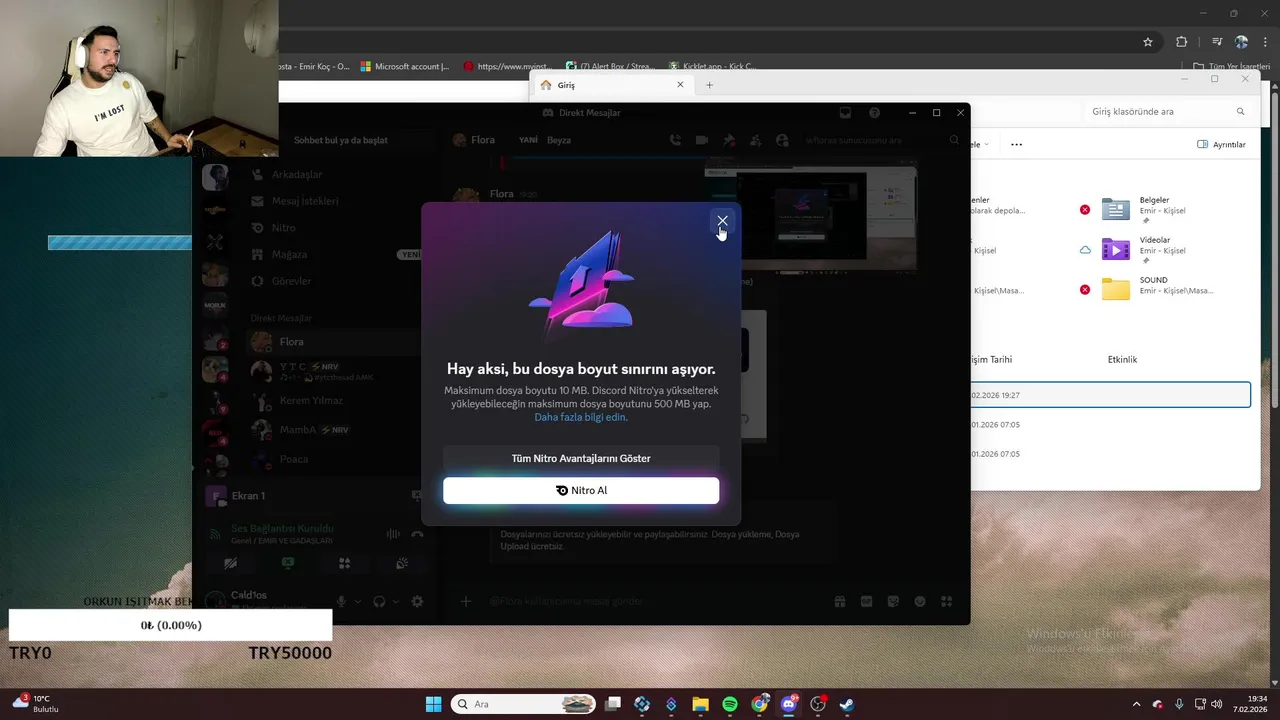The image size is (1280, 720).
Task: Sort by Etkinlik column header
Action: tap(1122, 359)
